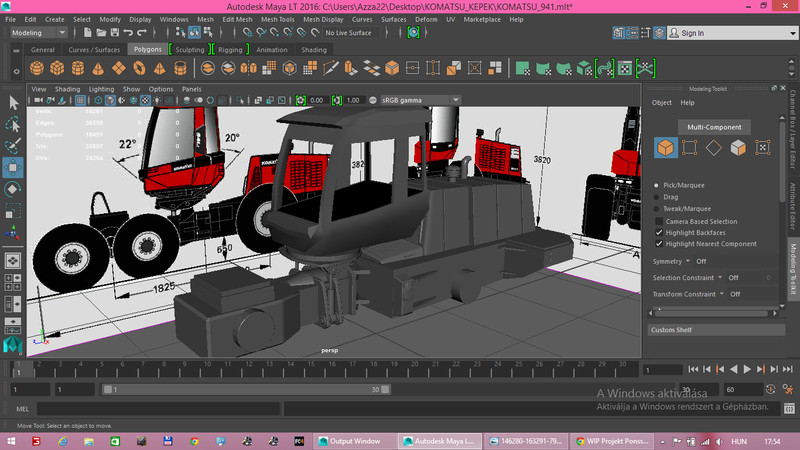Open the Symmetry dropdown
Screen dimensions: 800x450
tap(688, 261)
